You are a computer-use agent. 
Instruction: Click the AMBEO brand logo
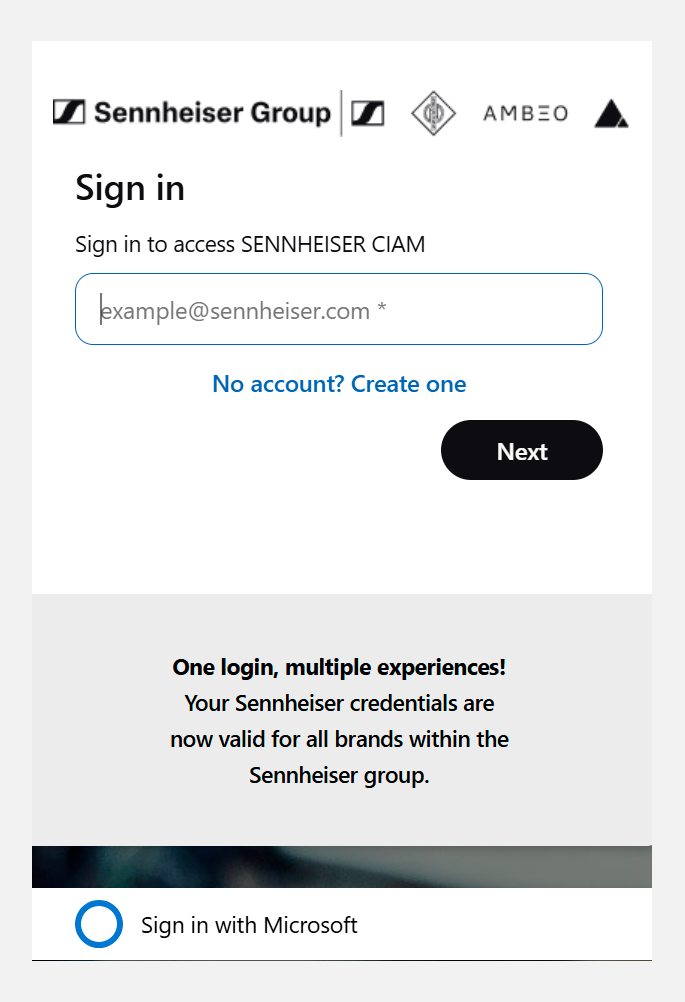click(x=525, y=113)
